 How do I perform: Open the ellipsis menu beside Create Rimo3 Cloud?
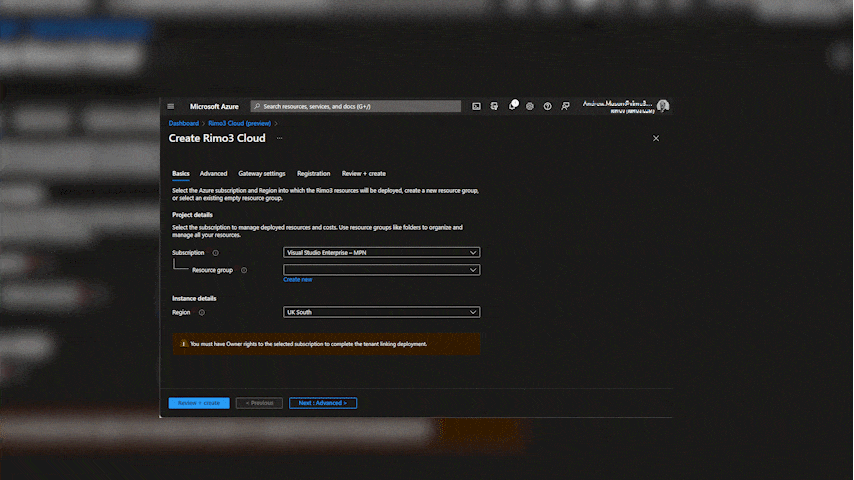point(279,138)
